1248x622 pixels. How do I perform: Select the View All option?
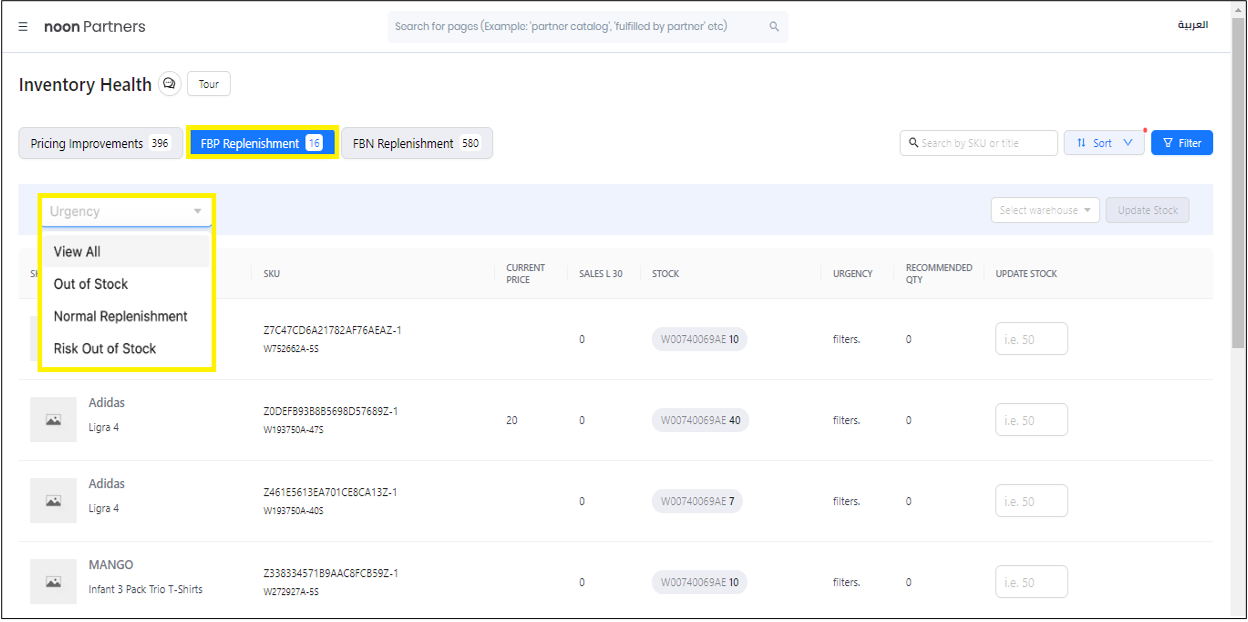pos(77,252)
